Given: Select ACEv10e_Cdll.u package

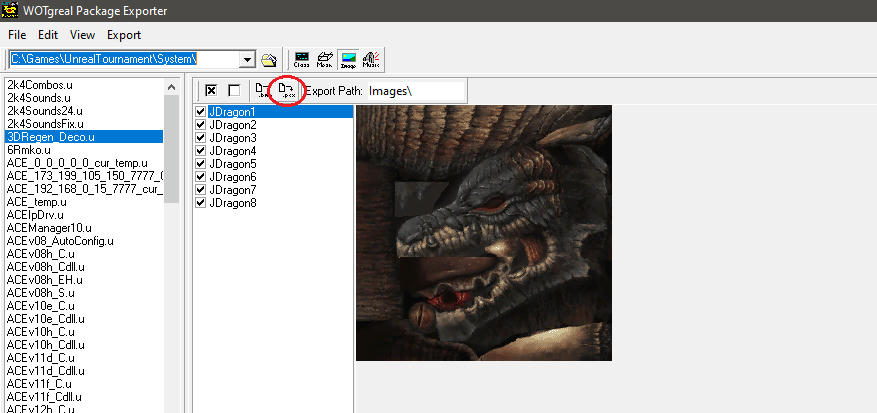Looking at the screenshot, I should (46, 319).
